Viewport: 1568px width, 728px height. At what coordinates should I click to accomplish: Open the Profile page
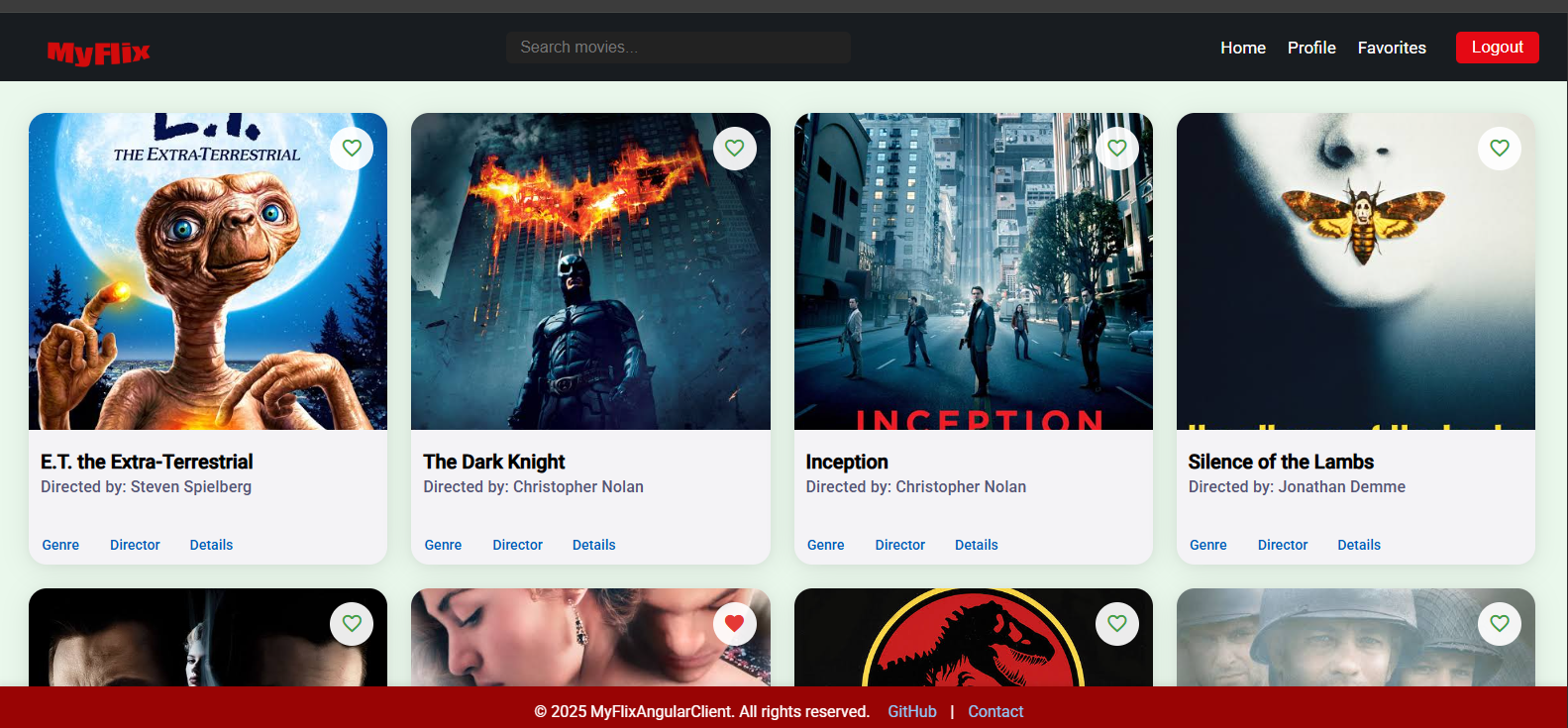[1311, 48]
